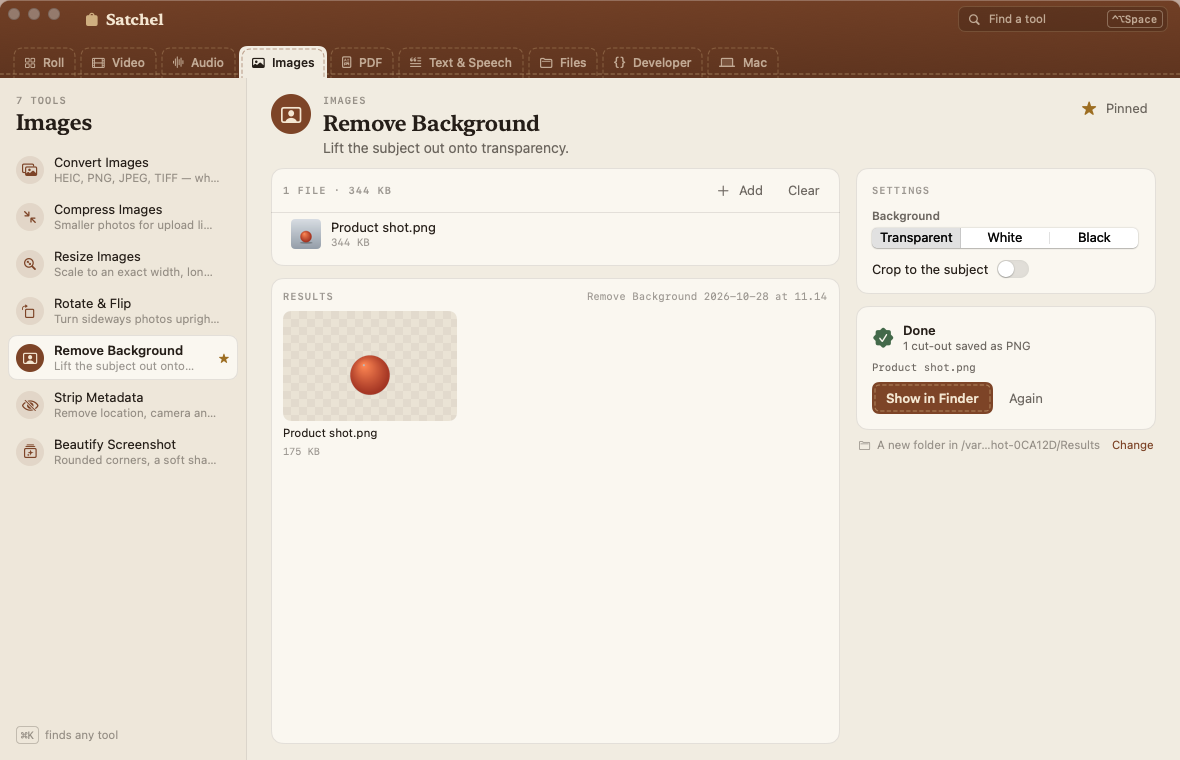Screen dimensions: 1180x760
Task: Click the magnifier icon in Find a tool
Action: [974, 20]
